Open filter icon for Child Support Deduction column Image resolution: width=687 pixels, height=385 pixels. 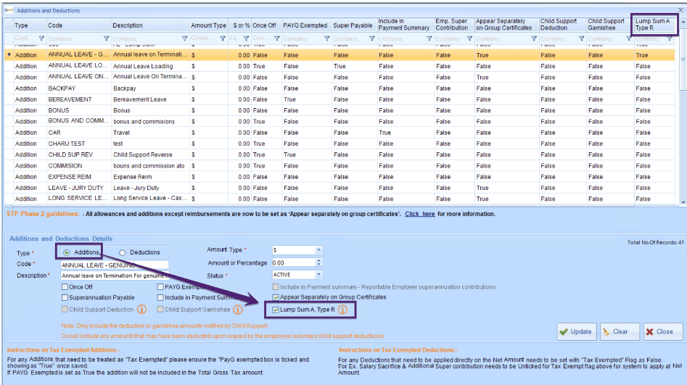pos(582,39)
